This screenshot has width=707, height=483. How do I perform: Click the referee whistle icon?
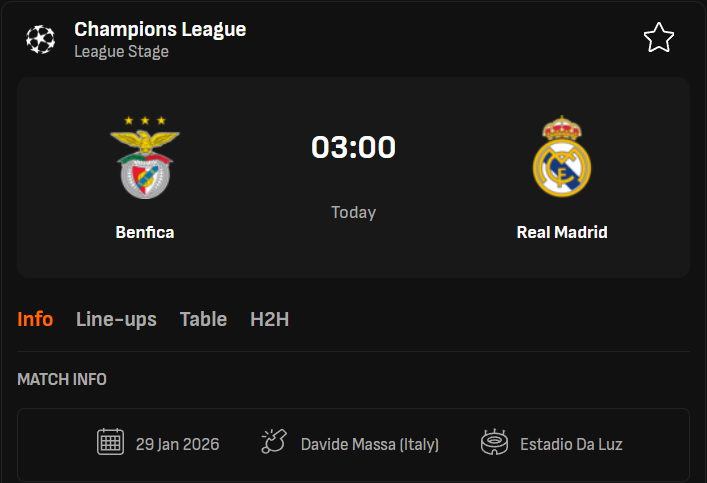(274, 442)
